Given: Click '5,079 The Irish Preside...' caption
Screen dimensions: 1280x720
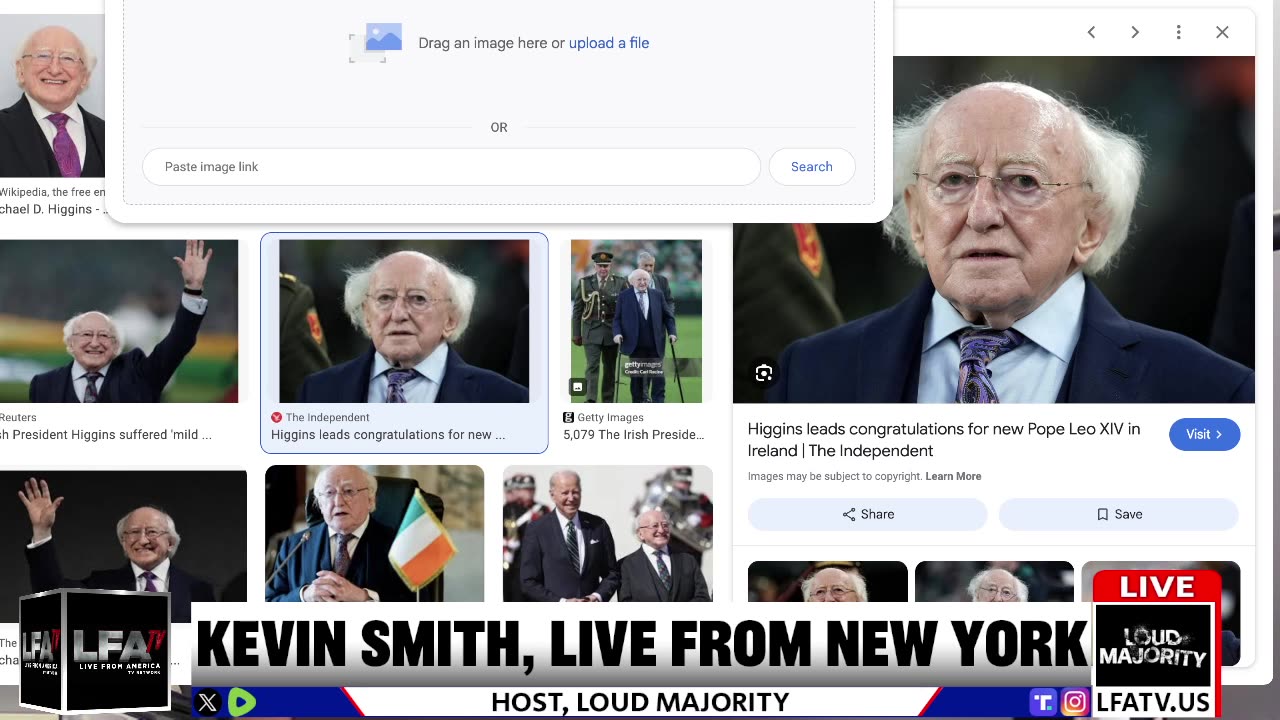Looking at the screenshot, I should point(634,435).
